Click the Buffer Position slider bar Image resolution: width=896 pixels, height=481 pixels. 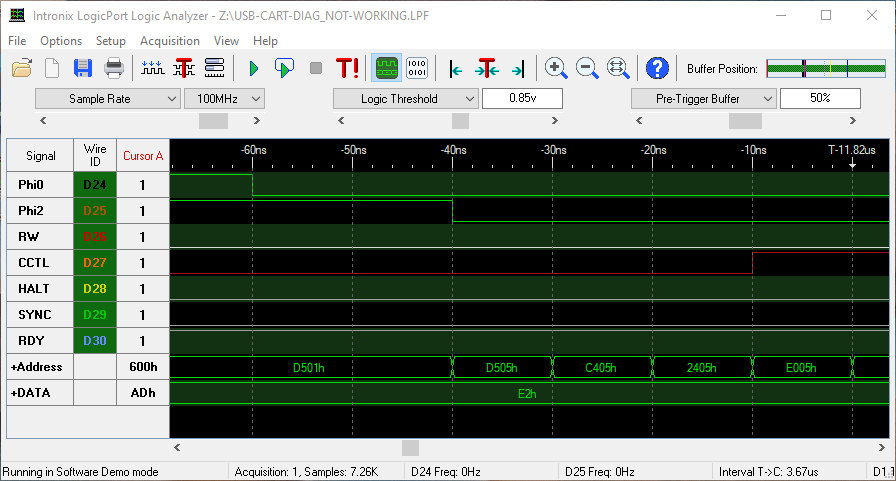(x=827, y=68)
